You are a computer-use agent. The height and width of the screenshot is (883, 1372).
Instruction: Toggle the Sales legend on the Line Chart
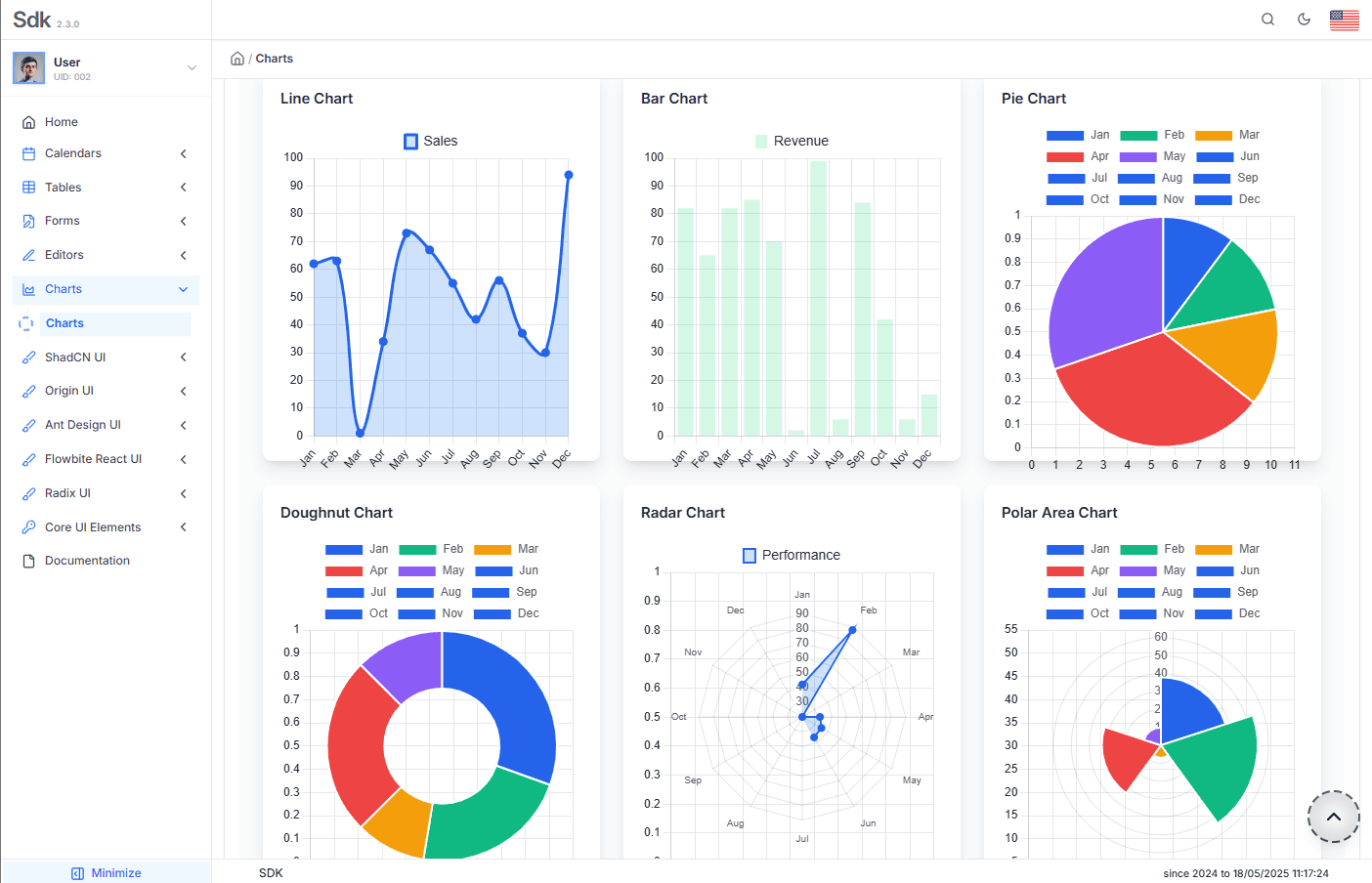(430, 141)
